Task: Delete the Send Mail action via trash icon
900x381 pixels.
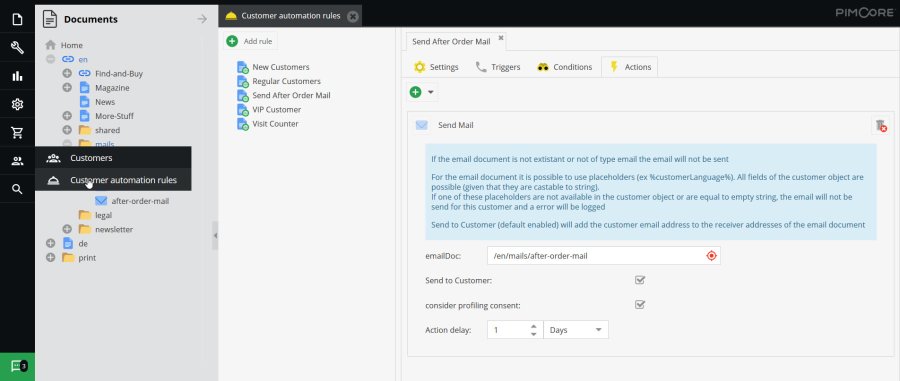Action: tap(880, 125)
